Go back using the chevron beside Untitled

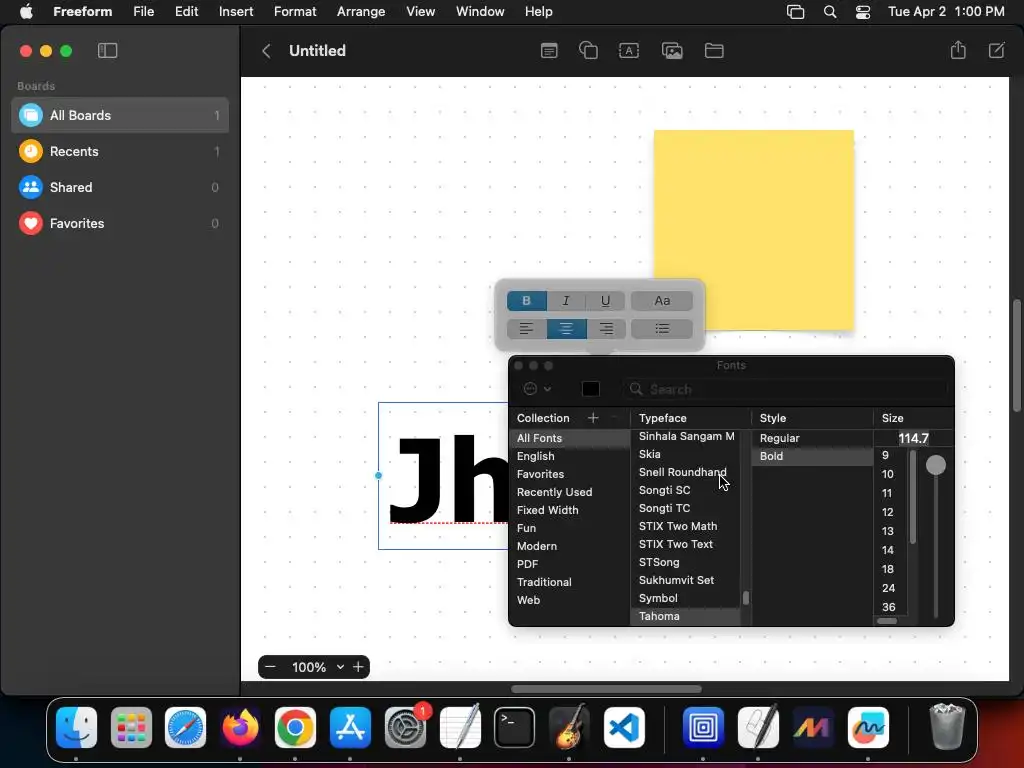point(266,51)
